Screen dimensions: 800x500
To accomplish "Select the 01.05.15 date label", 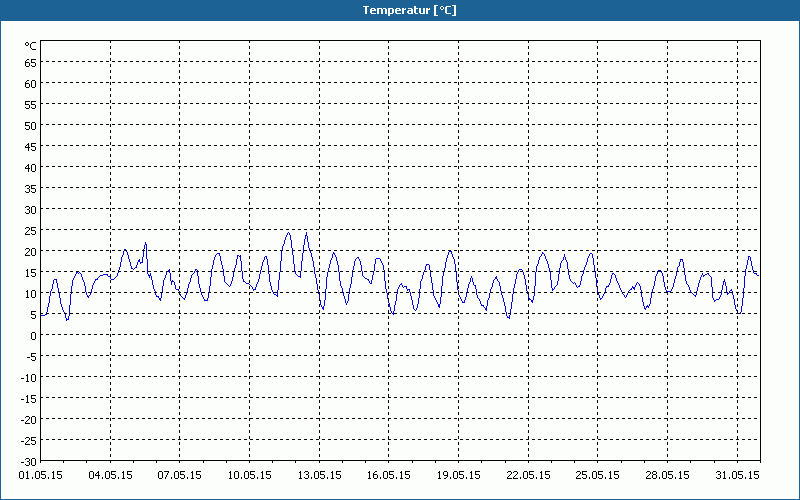I will [41, 476].
